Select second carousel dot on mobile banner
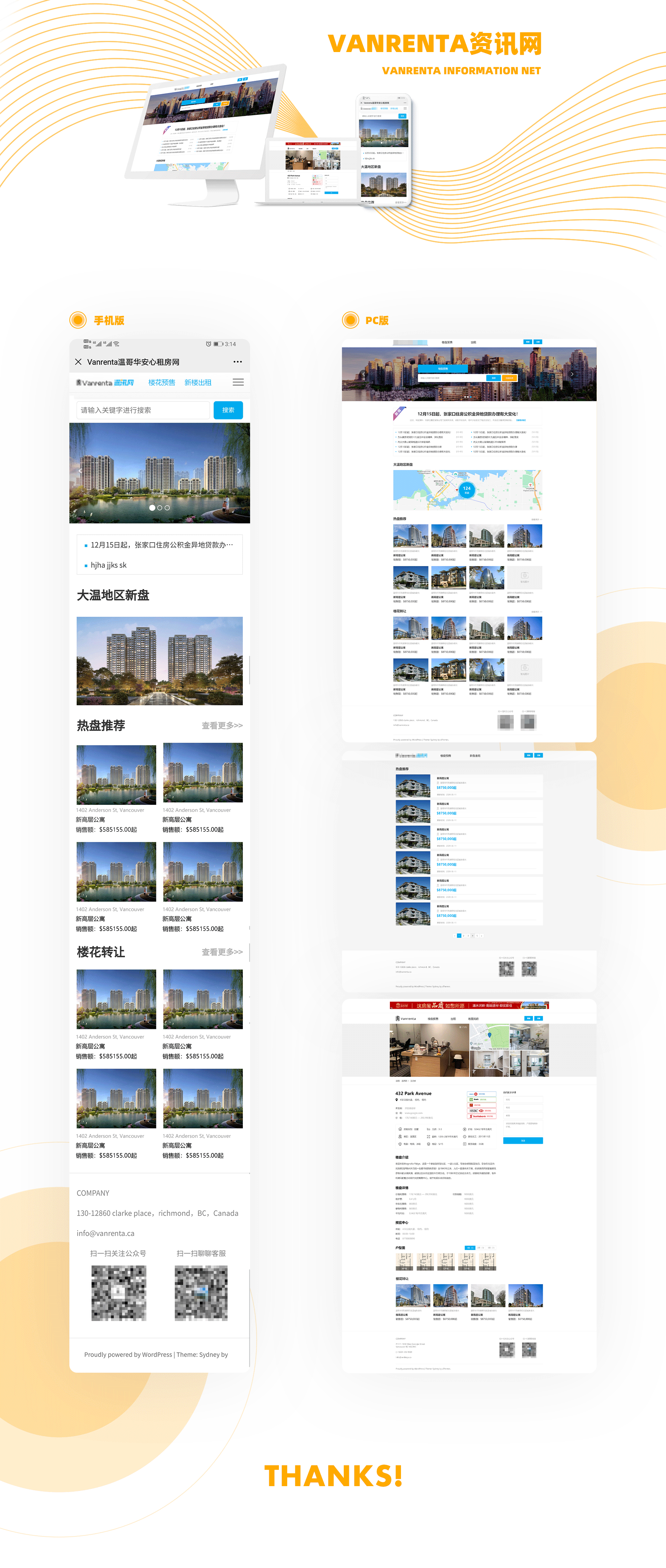Viewport: 666px width, 1568px height. click(x=160, y=508)
